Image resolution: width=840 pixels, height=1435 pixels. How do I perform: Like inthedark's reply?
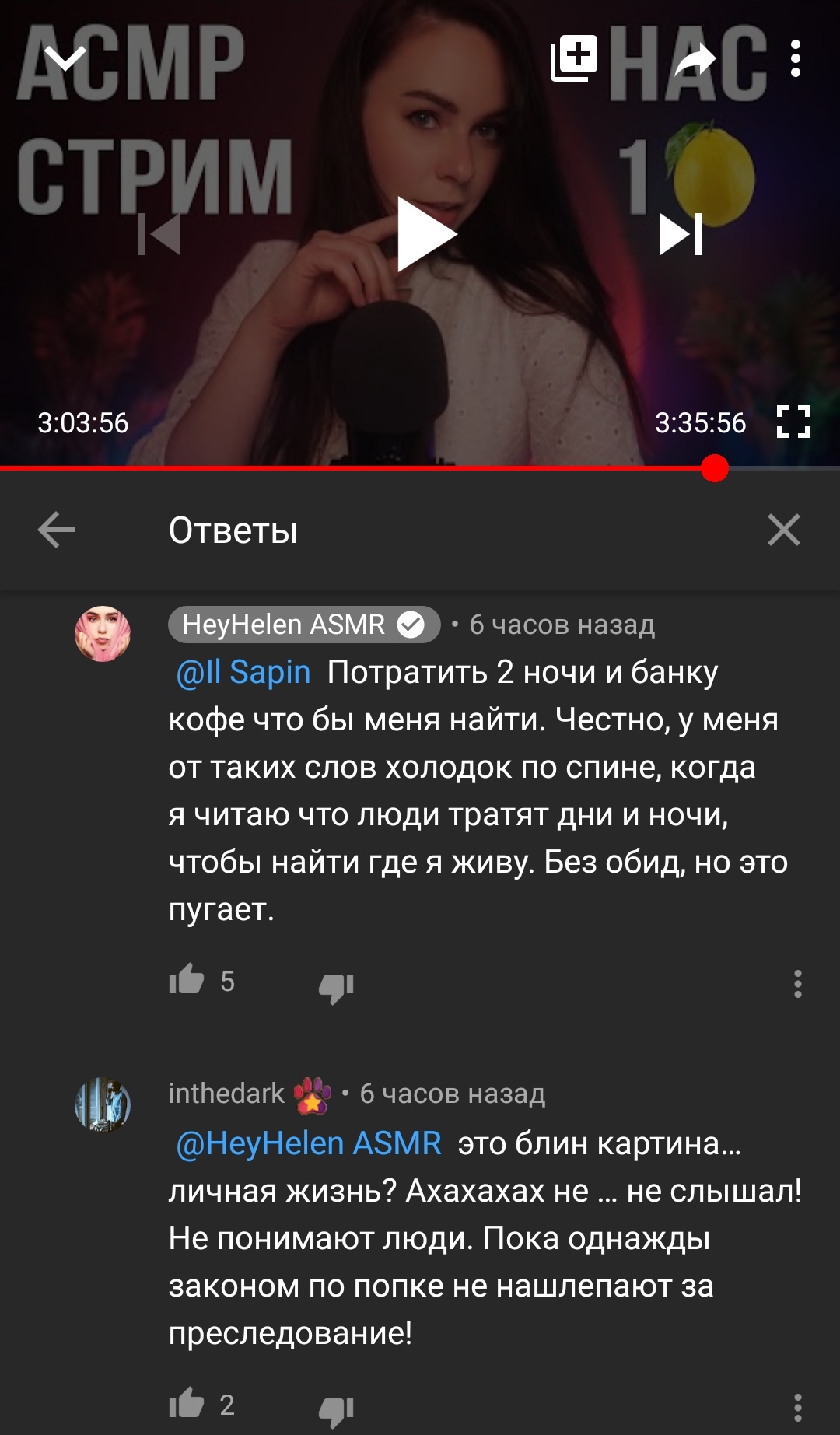[187, 1403]
